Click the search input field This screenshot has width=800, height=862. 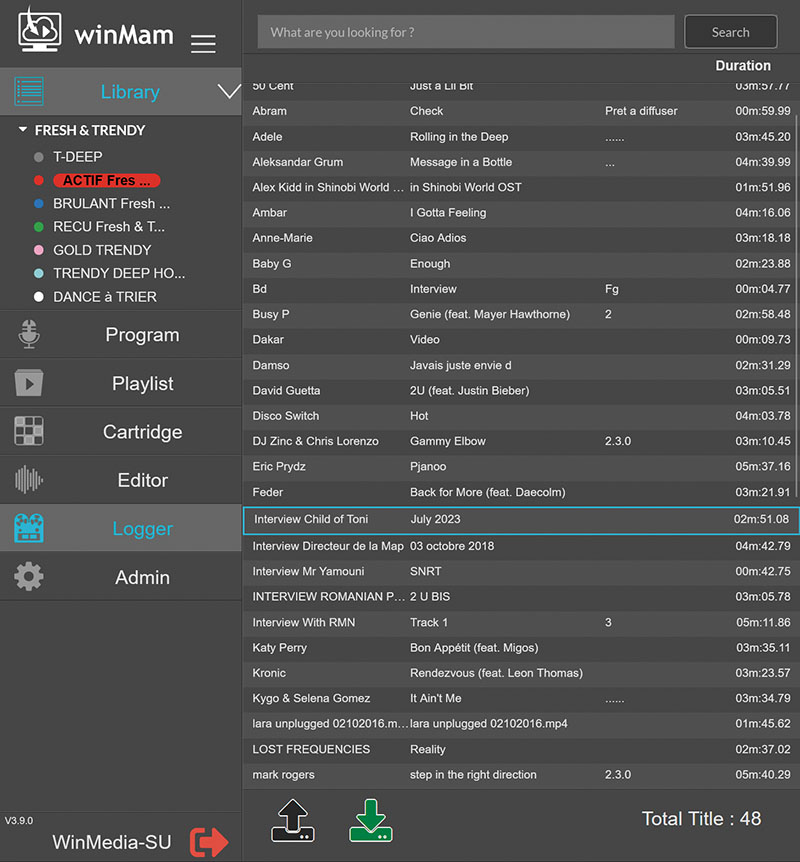click(465, 32)
